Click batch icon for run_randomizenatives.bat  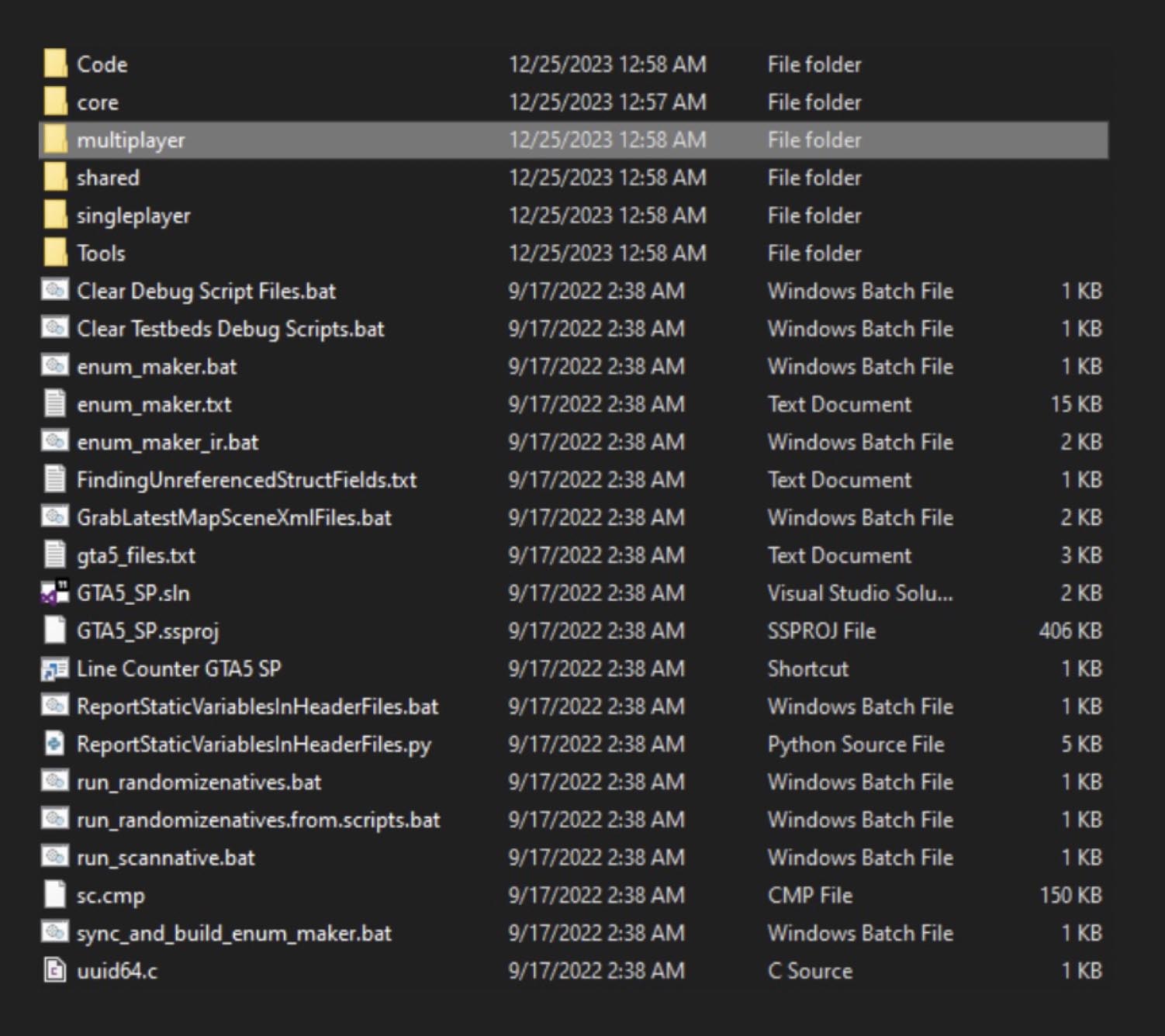click(55, 781)
